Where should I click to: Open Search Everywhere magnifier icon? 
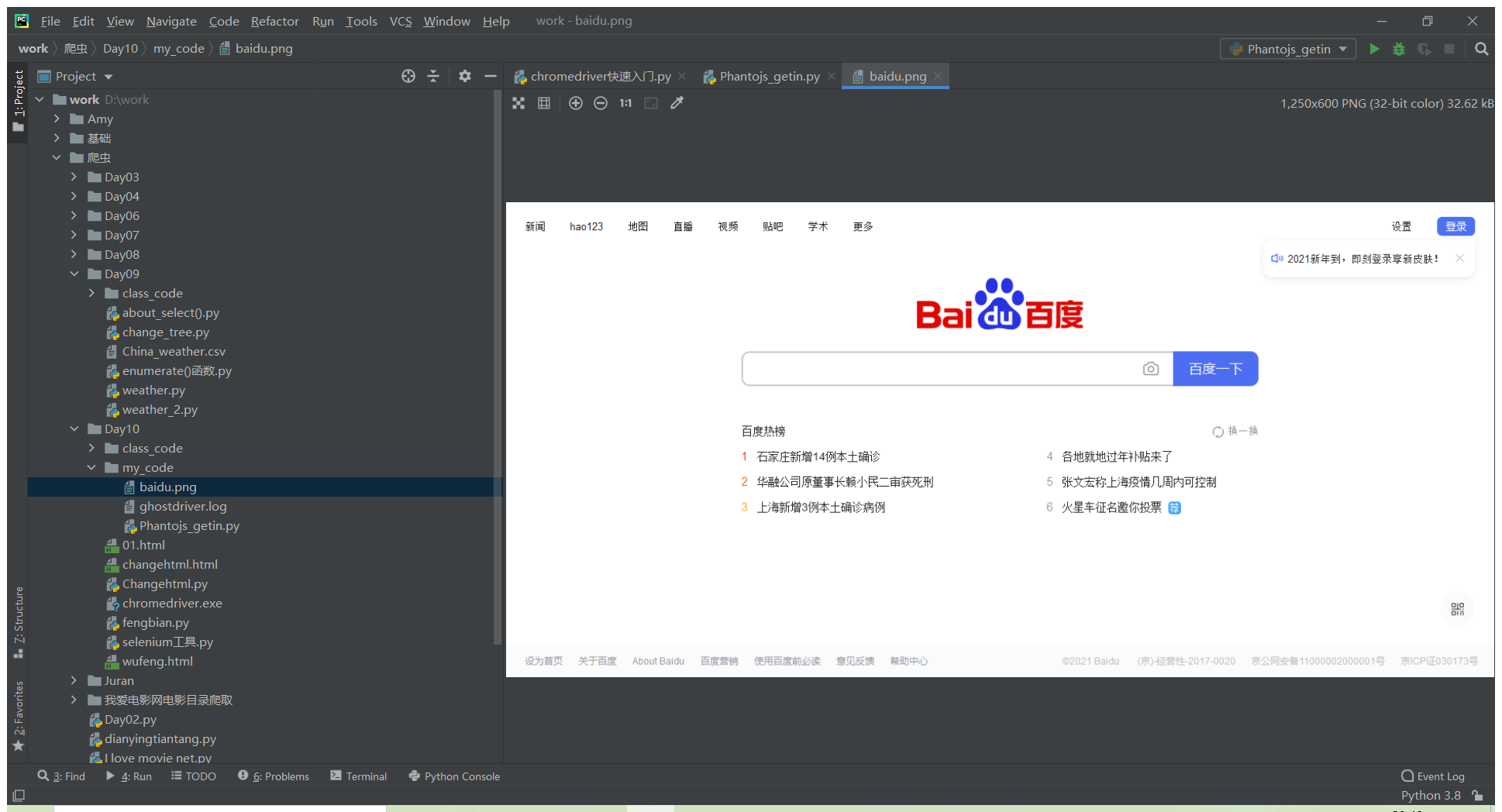[1481, 49]
